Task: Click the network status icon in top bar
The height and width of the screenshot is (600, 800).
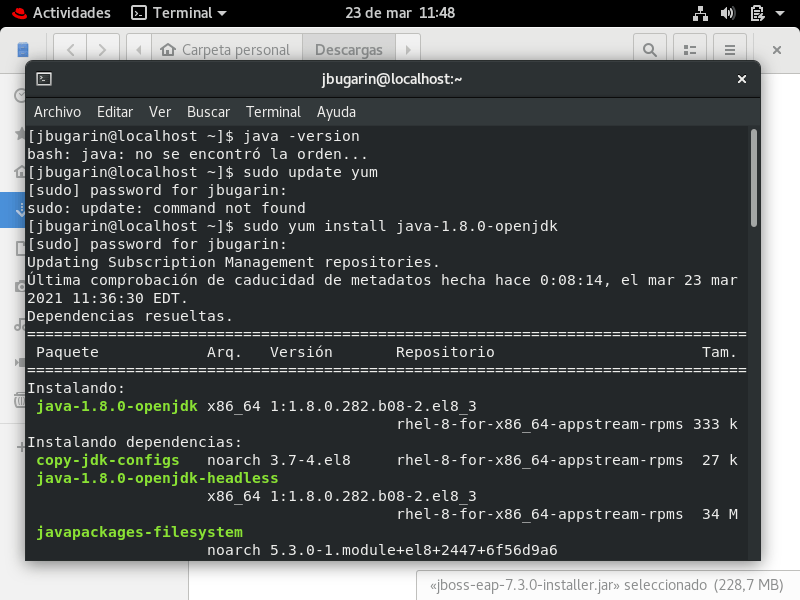Action: click(700, 14)
